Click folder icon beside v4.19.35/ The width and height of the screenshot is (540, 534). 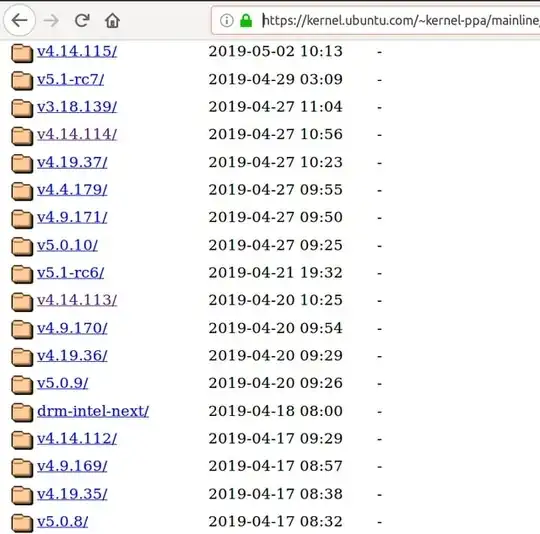tap(22, 495)
